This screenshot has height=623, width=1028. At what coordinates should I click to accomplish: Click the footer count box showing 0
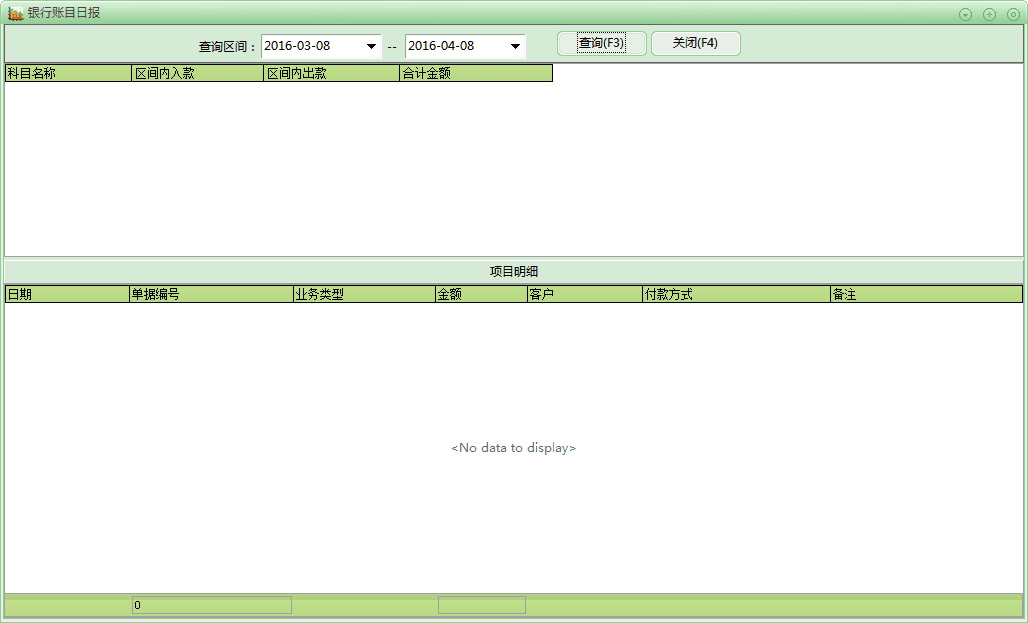(x=211, y=605)
